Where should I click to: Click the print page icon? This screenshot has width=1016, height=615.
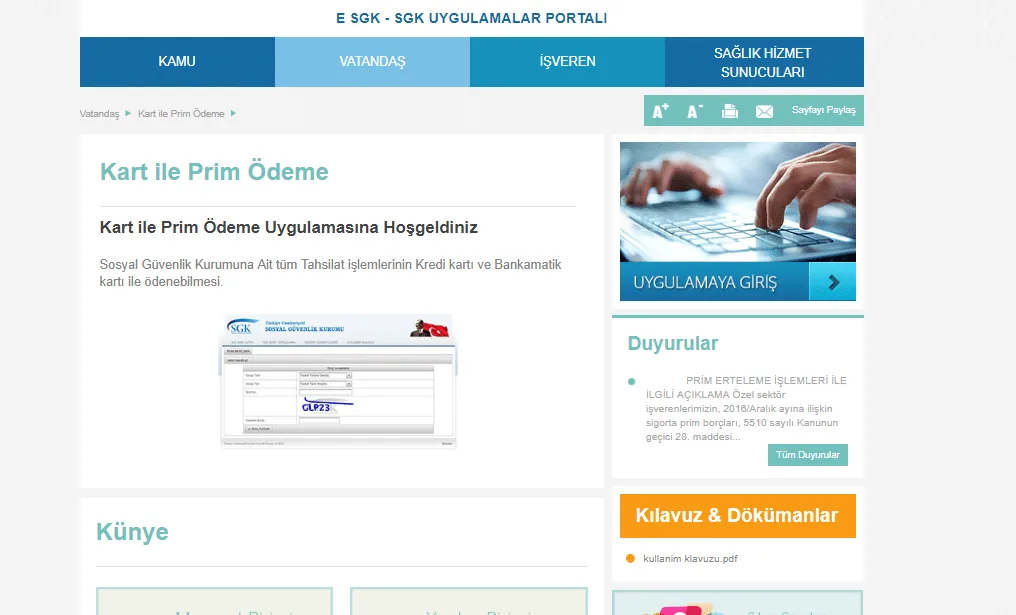pyautogui.click(x=730, y=111)
